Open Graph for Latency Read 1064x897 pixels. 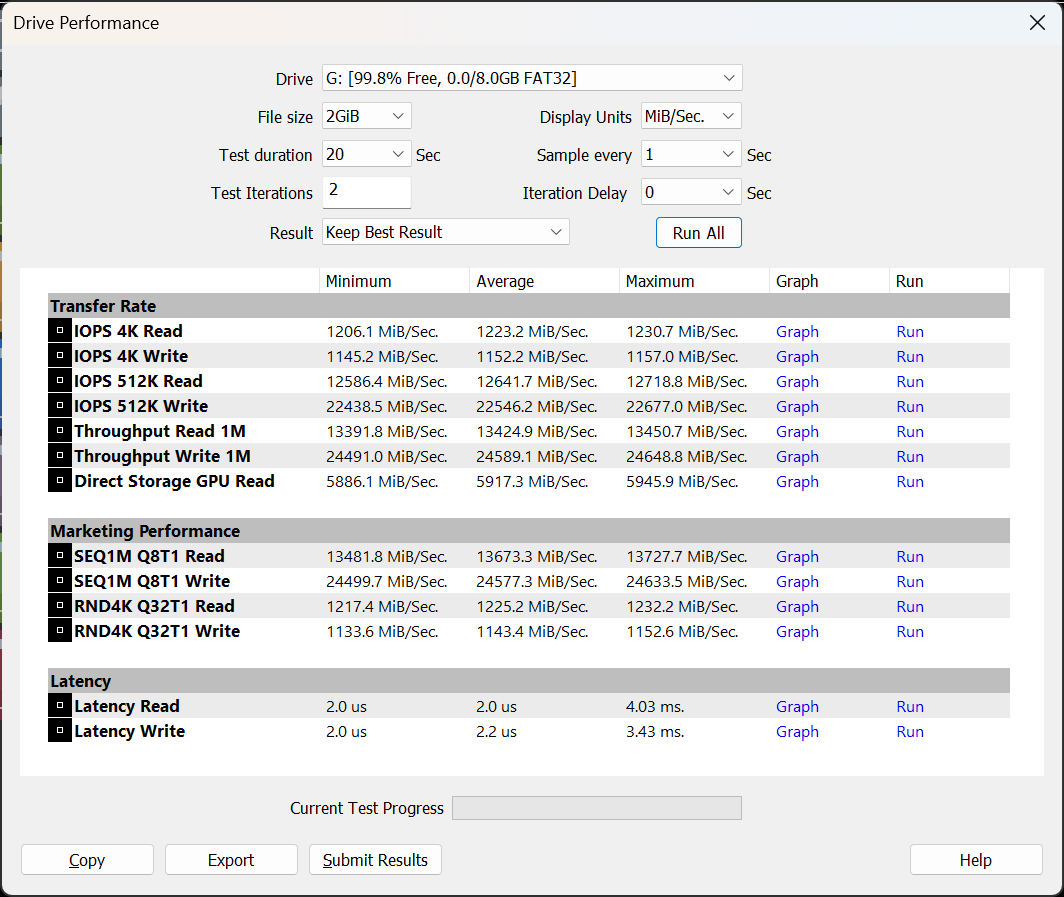797,706
